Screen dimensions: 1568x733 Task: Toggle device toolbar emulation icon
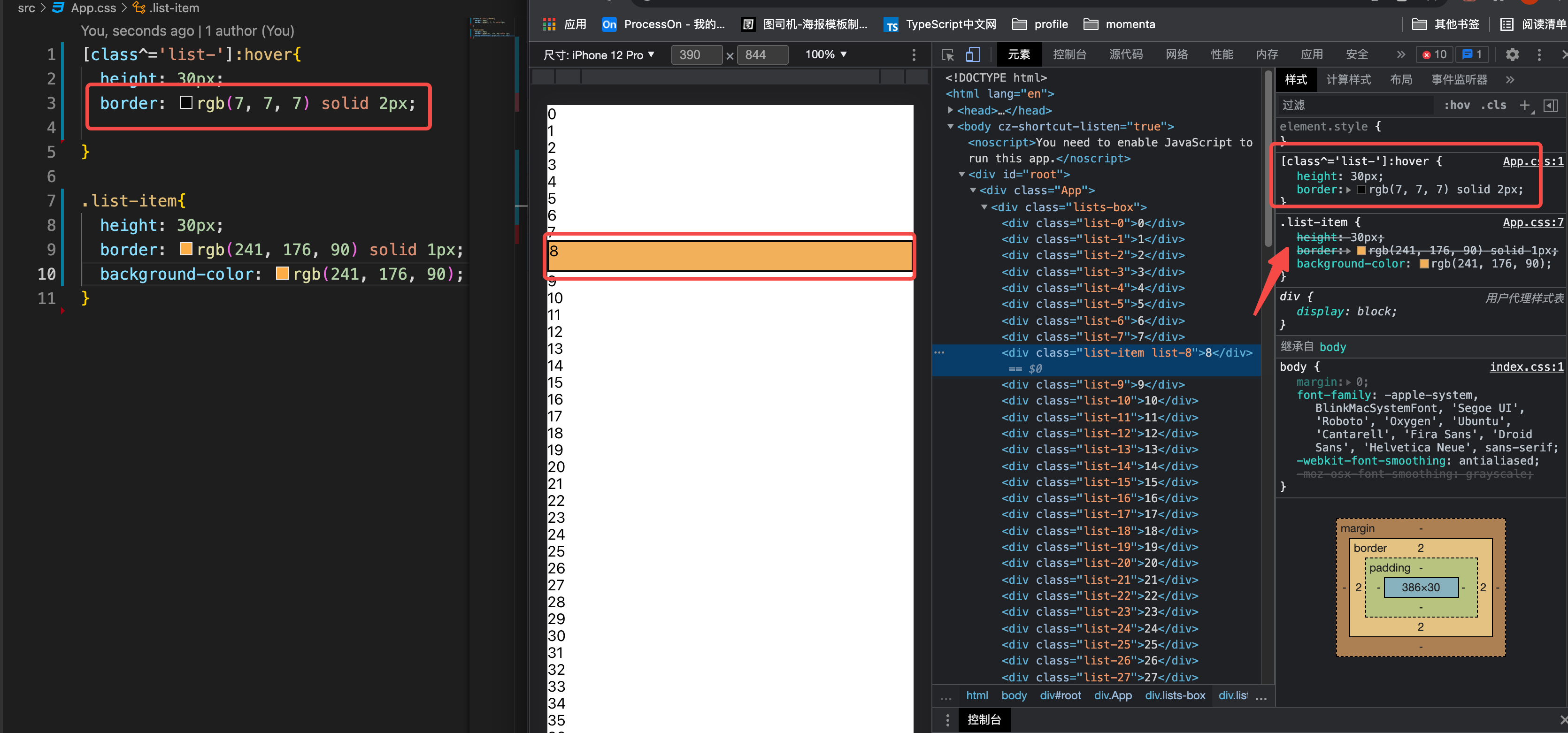973,55
